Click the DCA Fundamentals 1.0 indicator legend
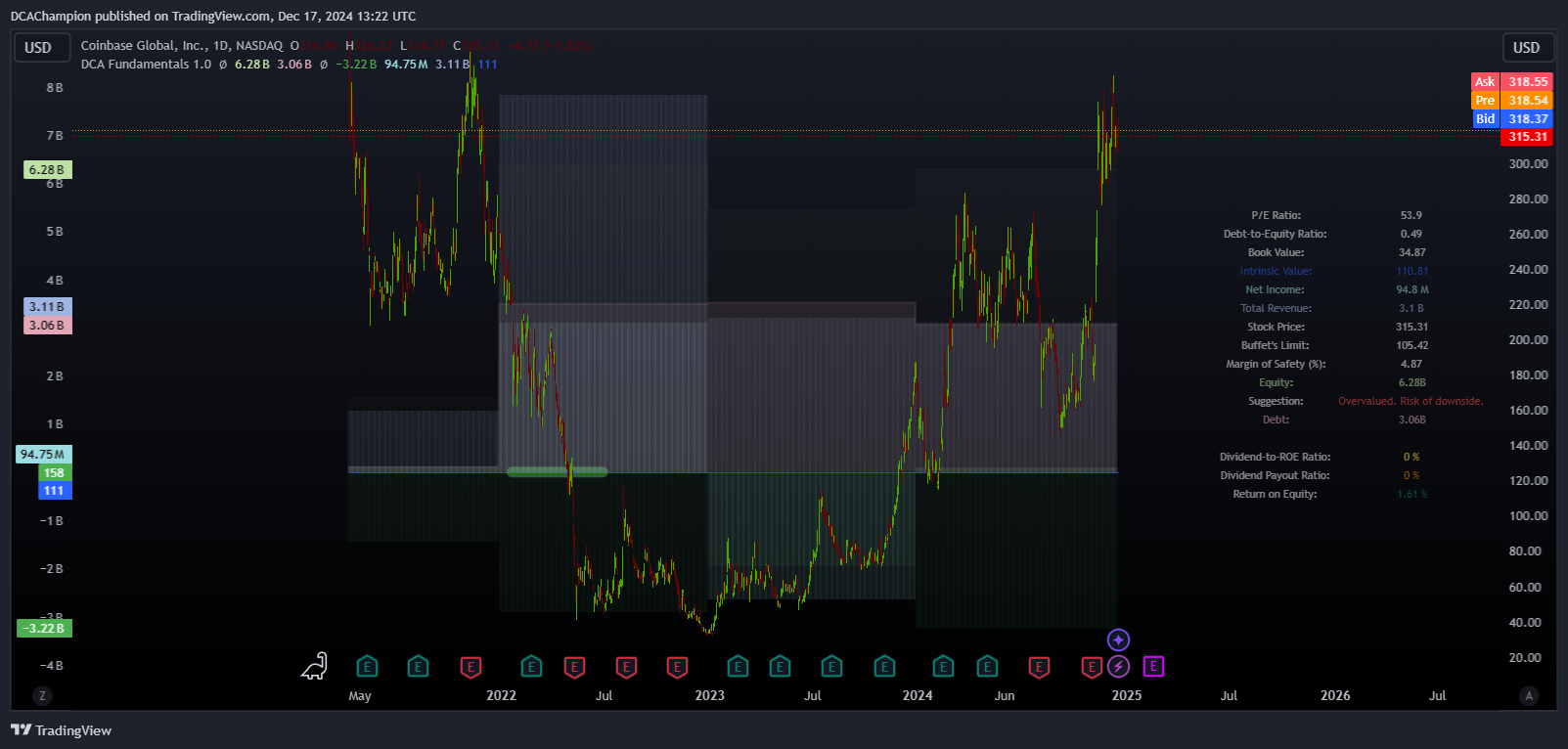The width and height of the screenshot is (1568, 749). click(146, 64)
